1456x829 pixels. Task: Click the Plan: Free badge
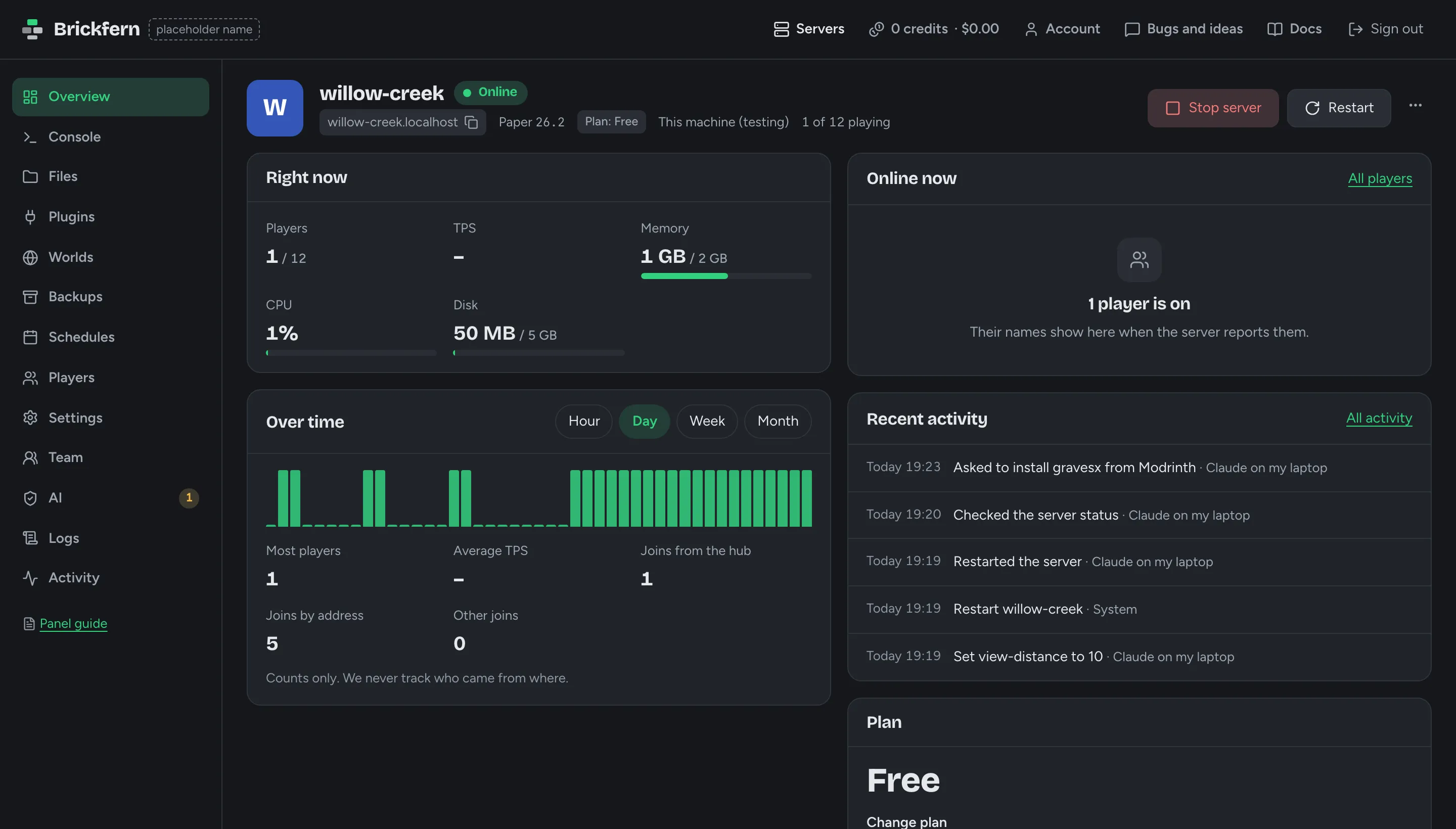(x=611, y=122)
